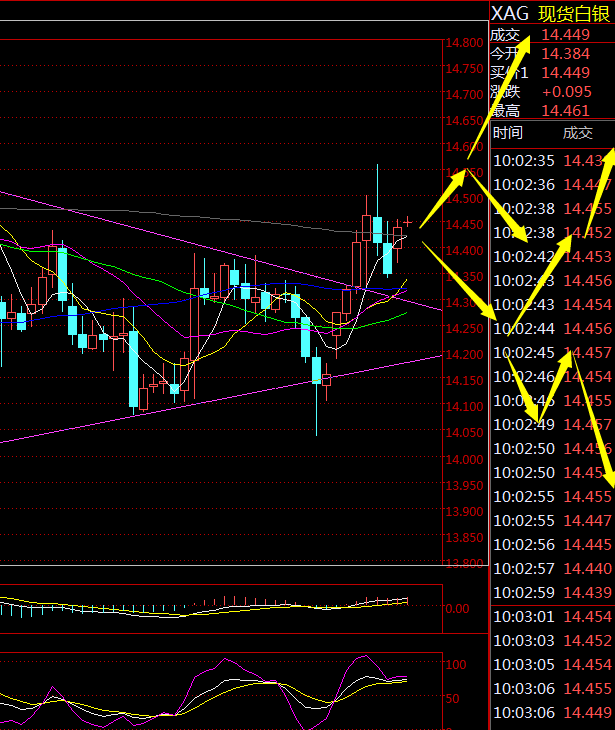The height and width of the screenshot is (730, 615).
Task: Click the 14.750 label on the price axis
Action: click(x=464, y=69)
